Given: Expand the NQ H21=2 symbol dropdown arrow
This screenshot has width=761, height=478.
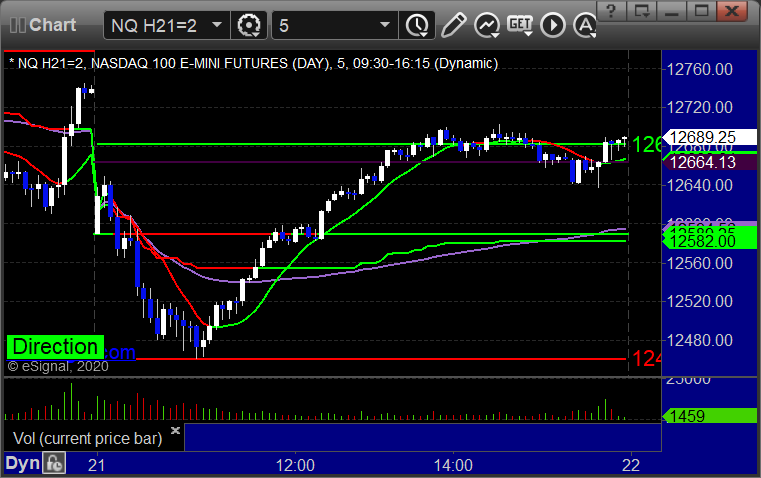Looking at the screenshot, I should [x=217, y=24].
